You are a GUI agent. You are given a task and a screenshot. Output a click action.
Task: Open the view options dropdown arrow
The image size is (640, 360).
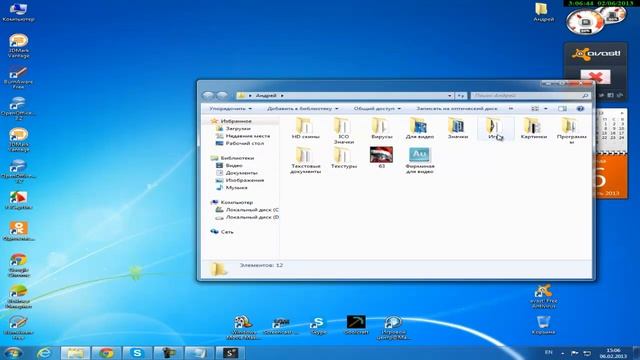546,109
